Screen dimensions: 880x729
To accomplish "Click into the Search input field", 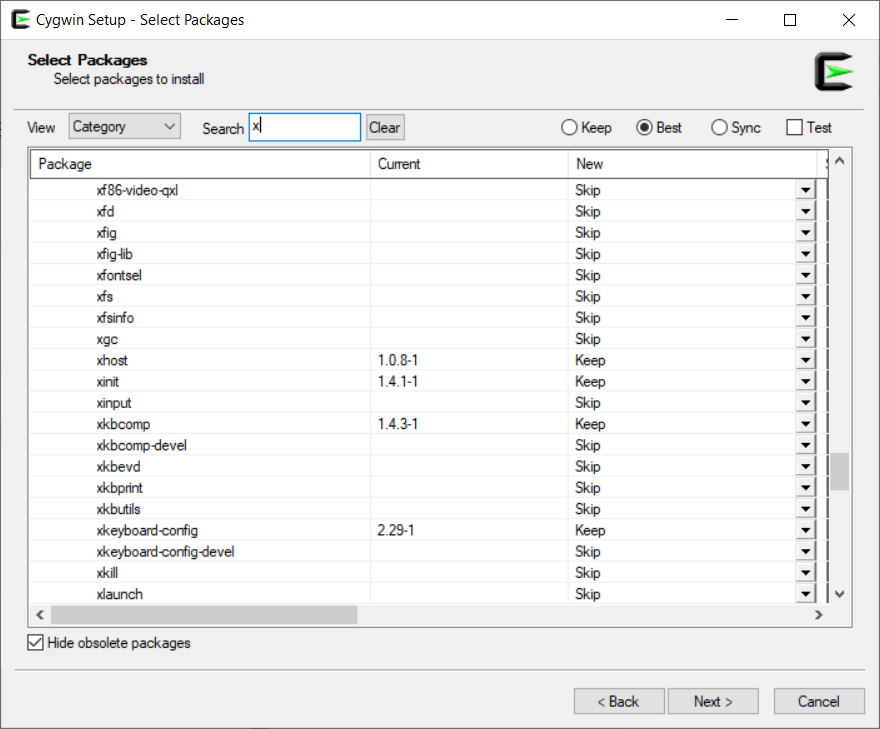I will click(305, 127).
